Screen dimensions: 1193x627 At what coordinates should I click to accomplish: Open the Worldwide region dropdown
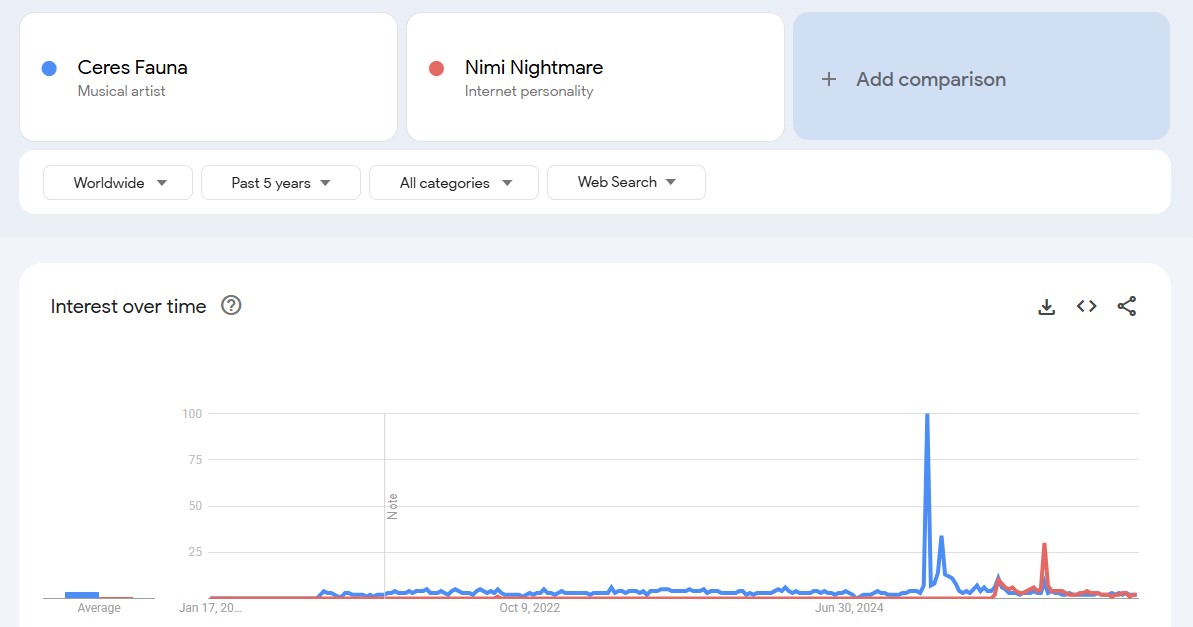click(118, 183)
